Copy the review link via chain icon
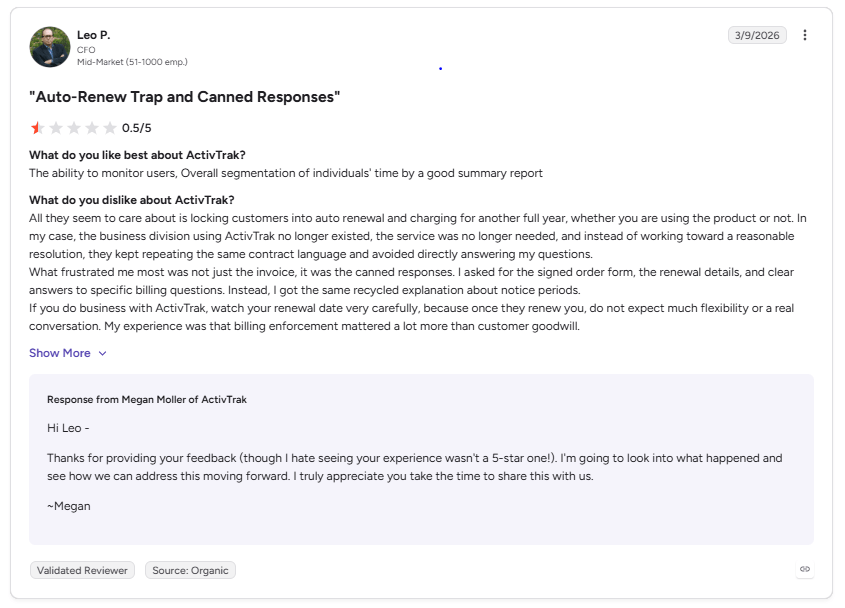 click(x=805, y=569)
